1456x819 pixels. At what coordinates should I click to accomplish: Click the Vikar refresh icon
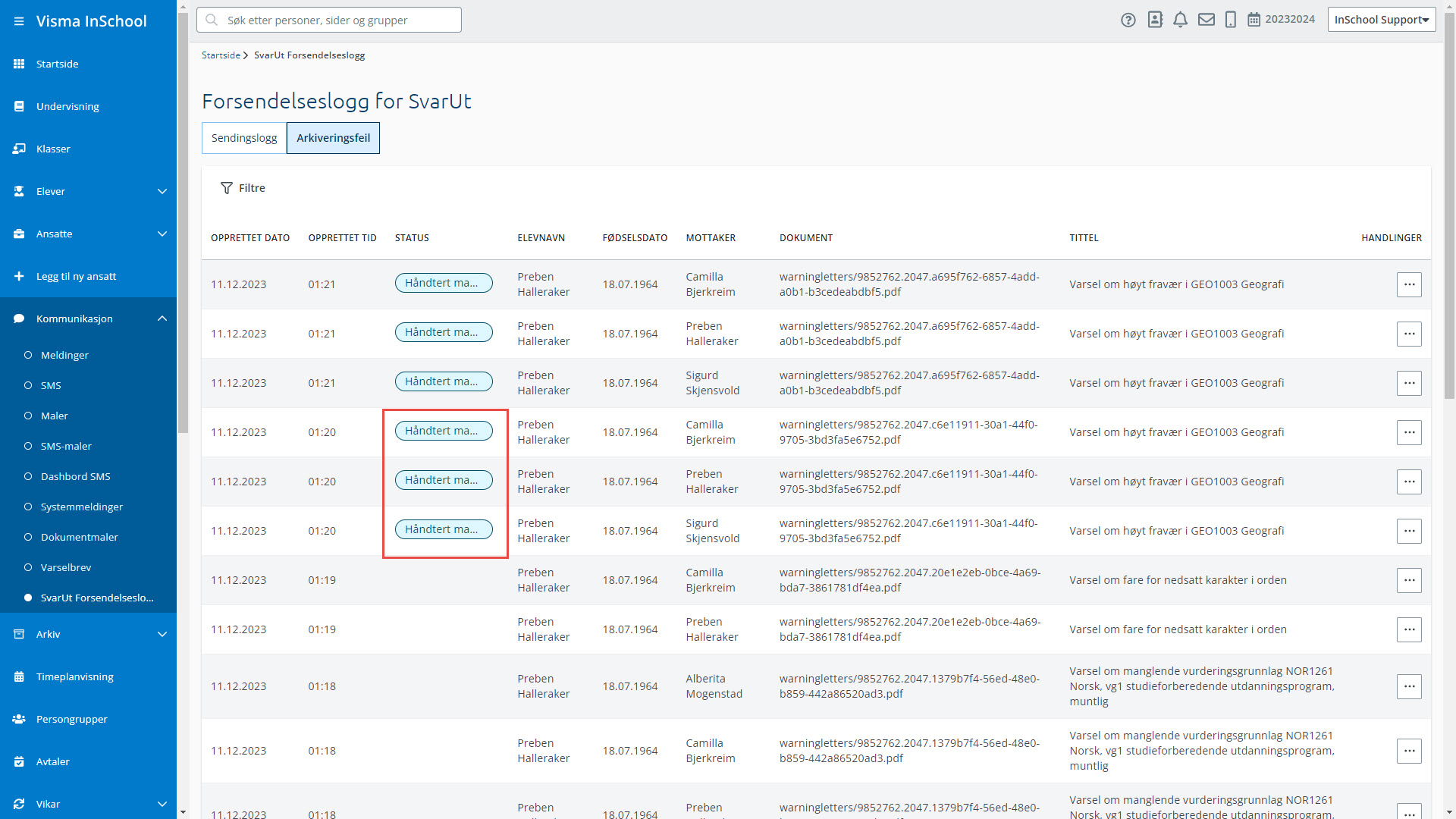pos(19,804)
